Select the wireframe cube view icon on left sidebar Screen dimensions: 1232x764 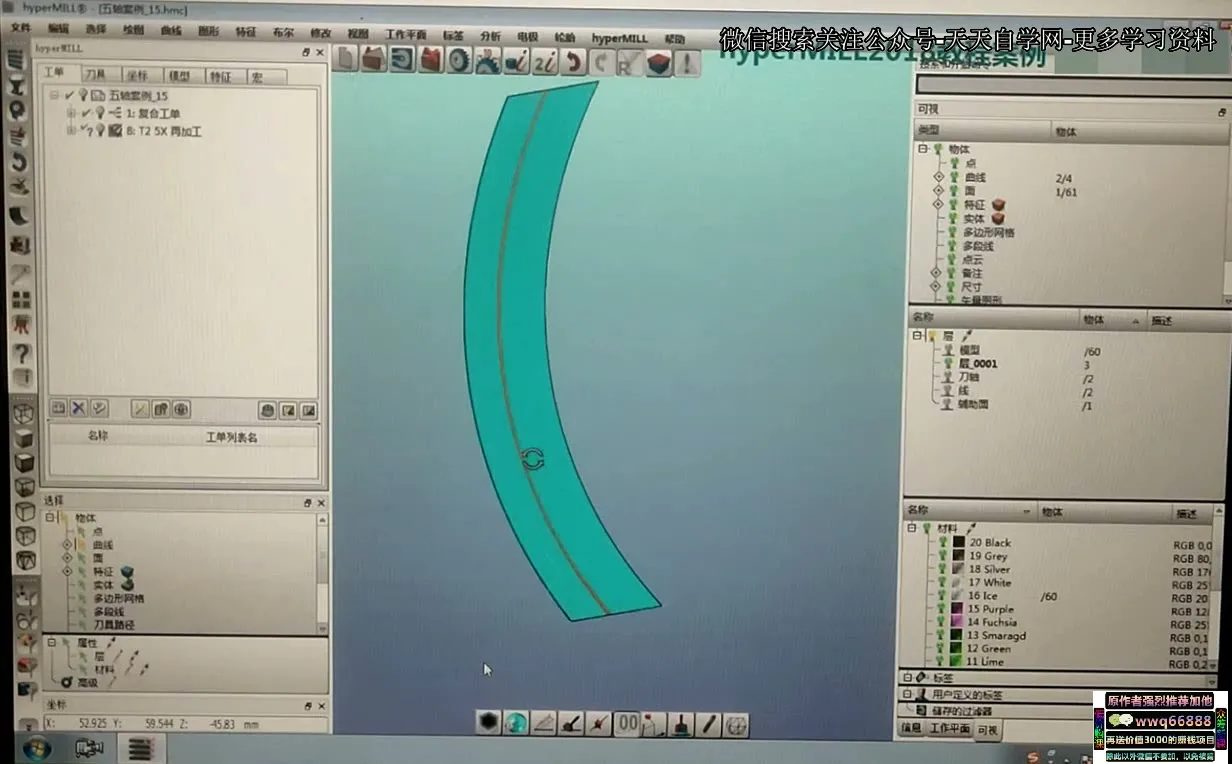[24, 413]
